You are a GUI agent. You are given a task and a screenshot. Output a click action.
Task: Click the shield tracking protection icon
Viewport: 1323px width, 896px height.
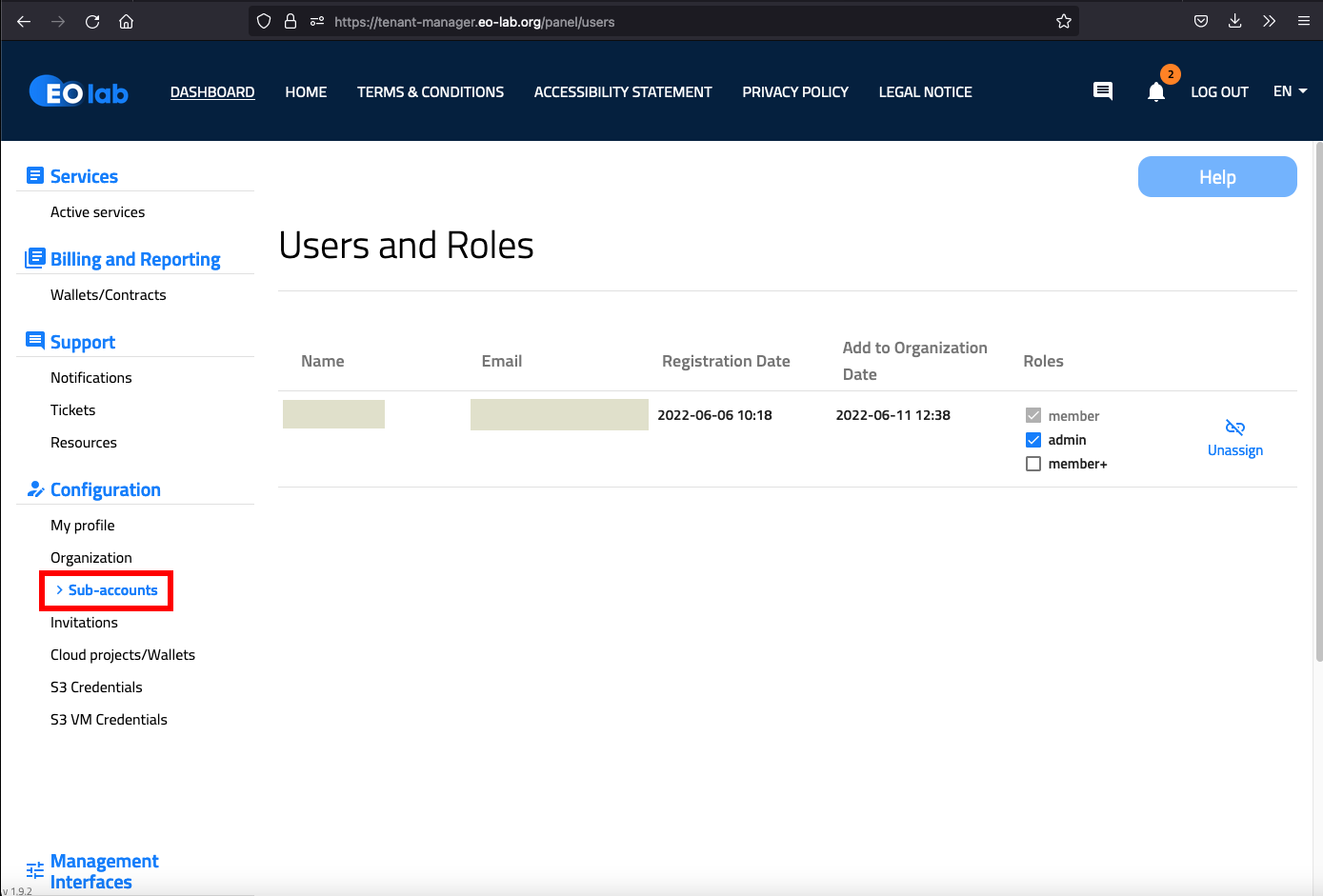pyautogui.click(x=264, y=21)
